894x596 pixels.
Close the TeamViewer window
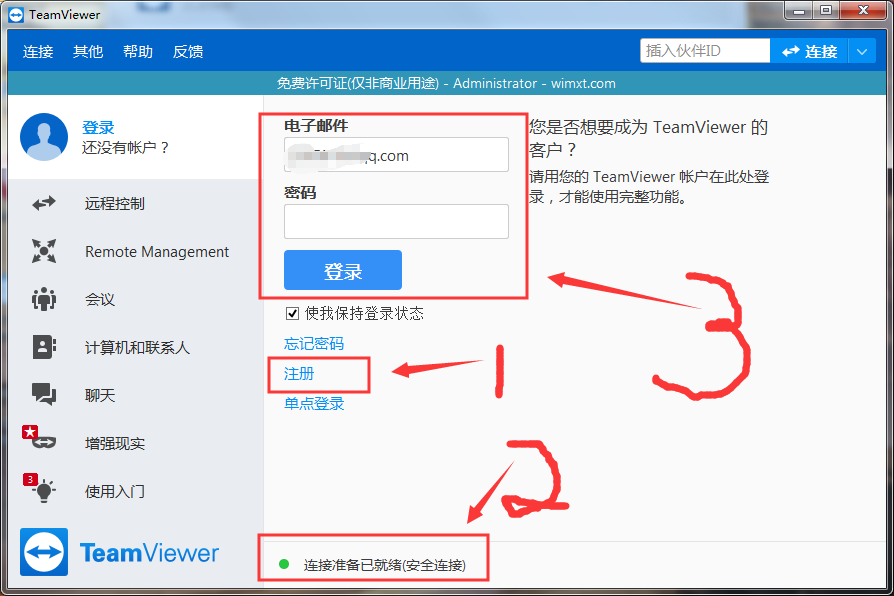pos(863,10)
